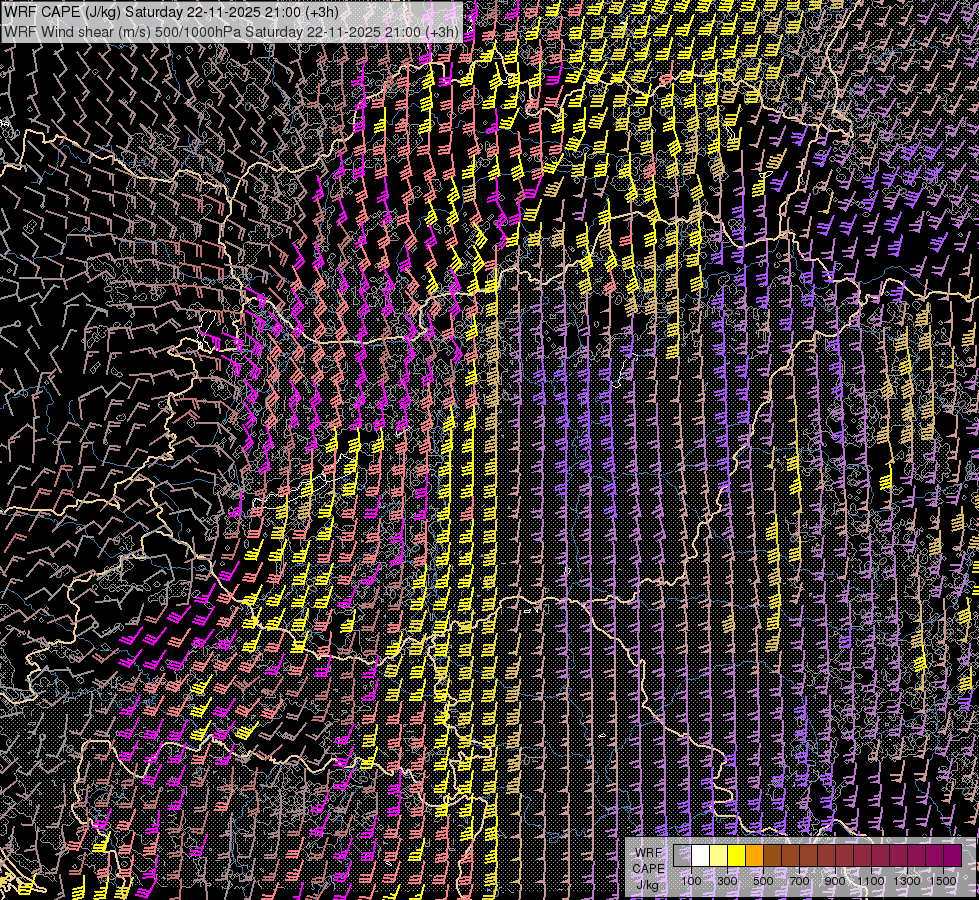Click the orange swatch in the CAPE legend

coord(754,856)
